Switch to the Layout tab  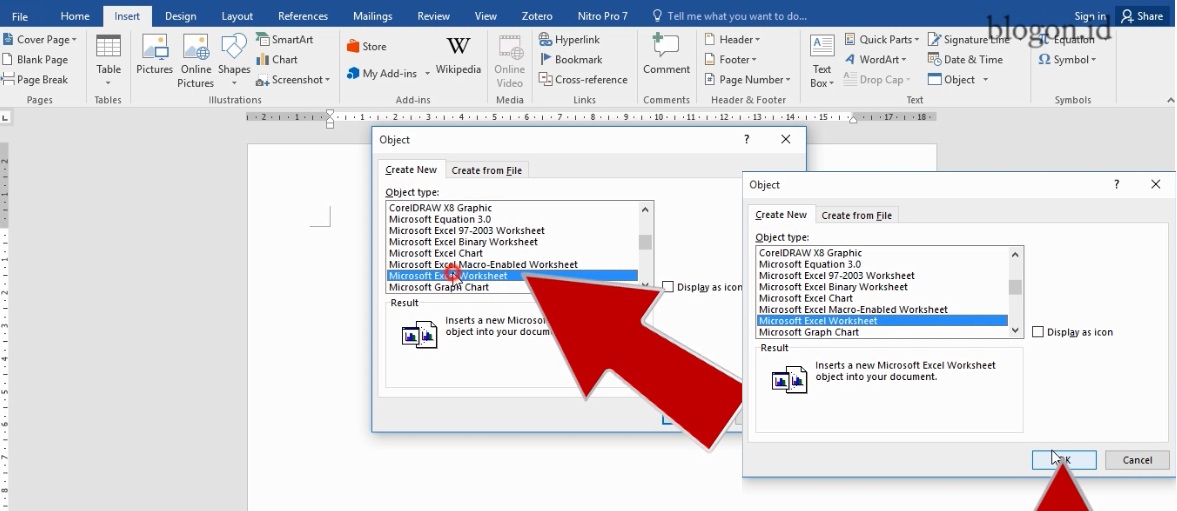coord(237,16)
